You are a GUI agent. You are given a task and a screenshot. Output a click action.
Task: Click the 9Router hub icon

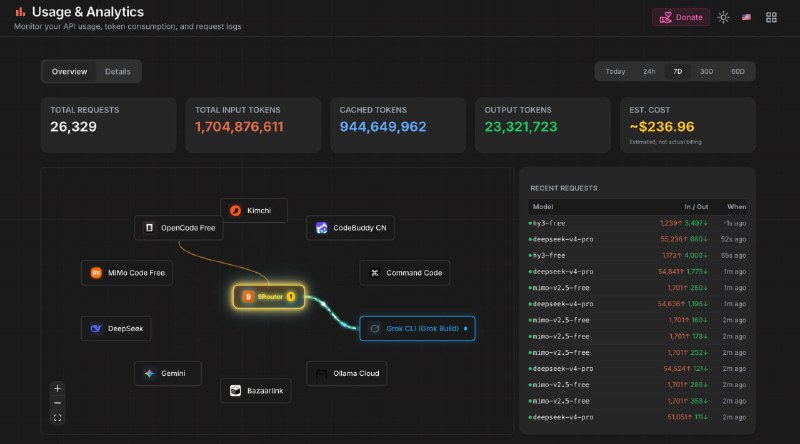pyautogui.click(x=248, y=297)
